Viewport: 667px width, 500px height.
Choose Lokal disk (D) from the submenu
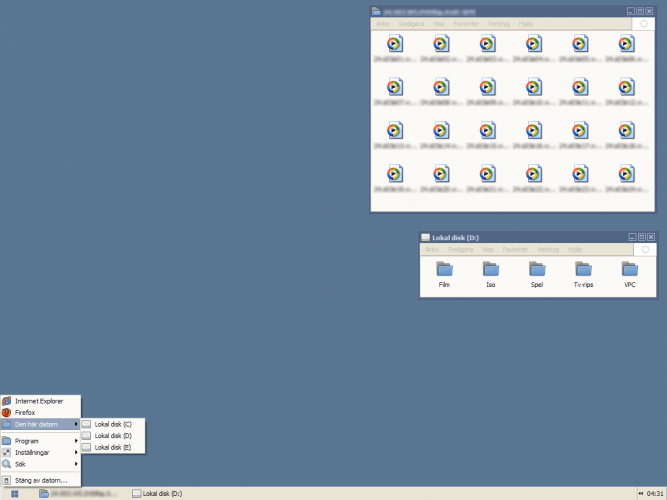112,436
